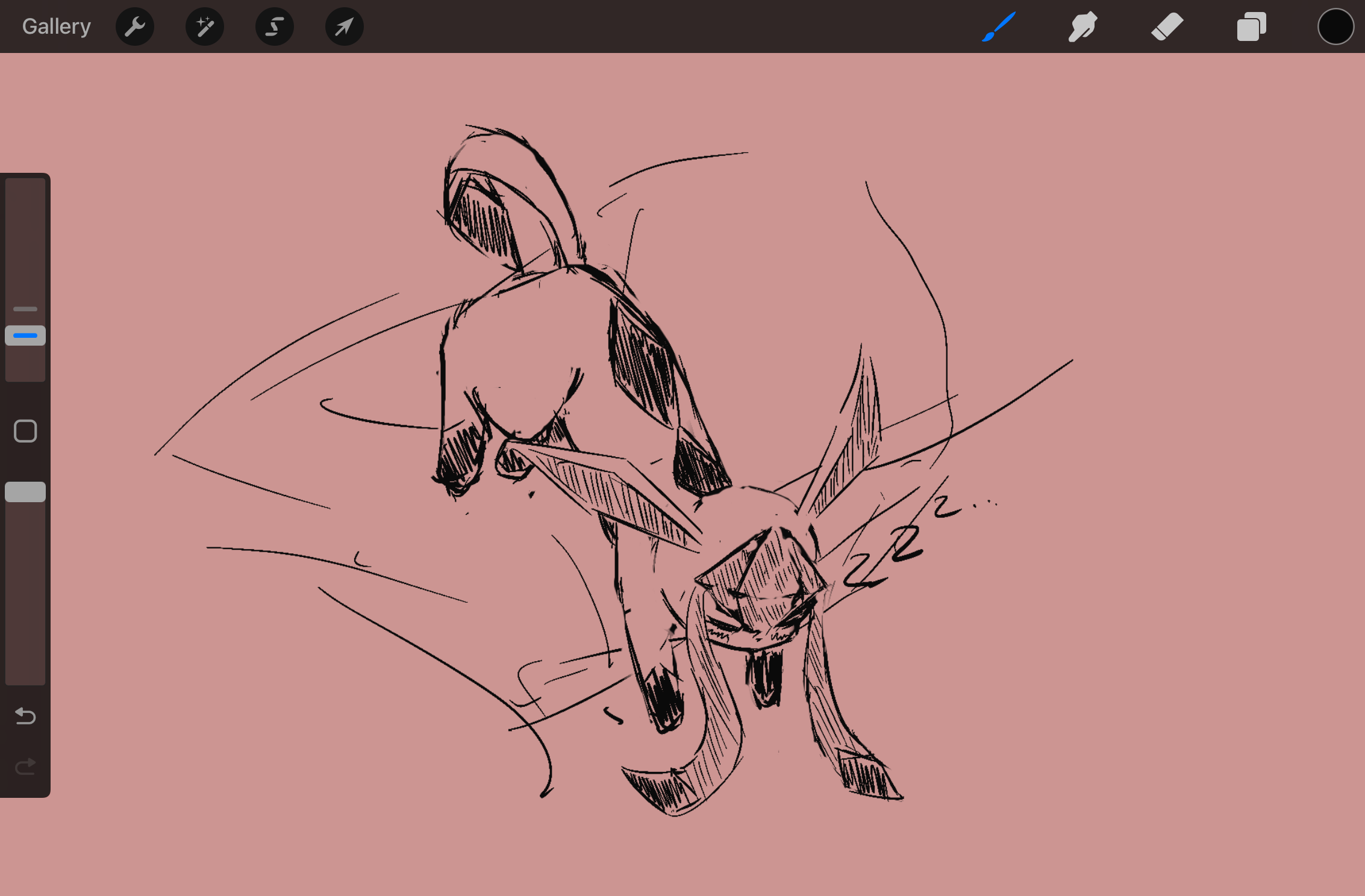Click the brush opacity slider handle

(x=25, y=492)
